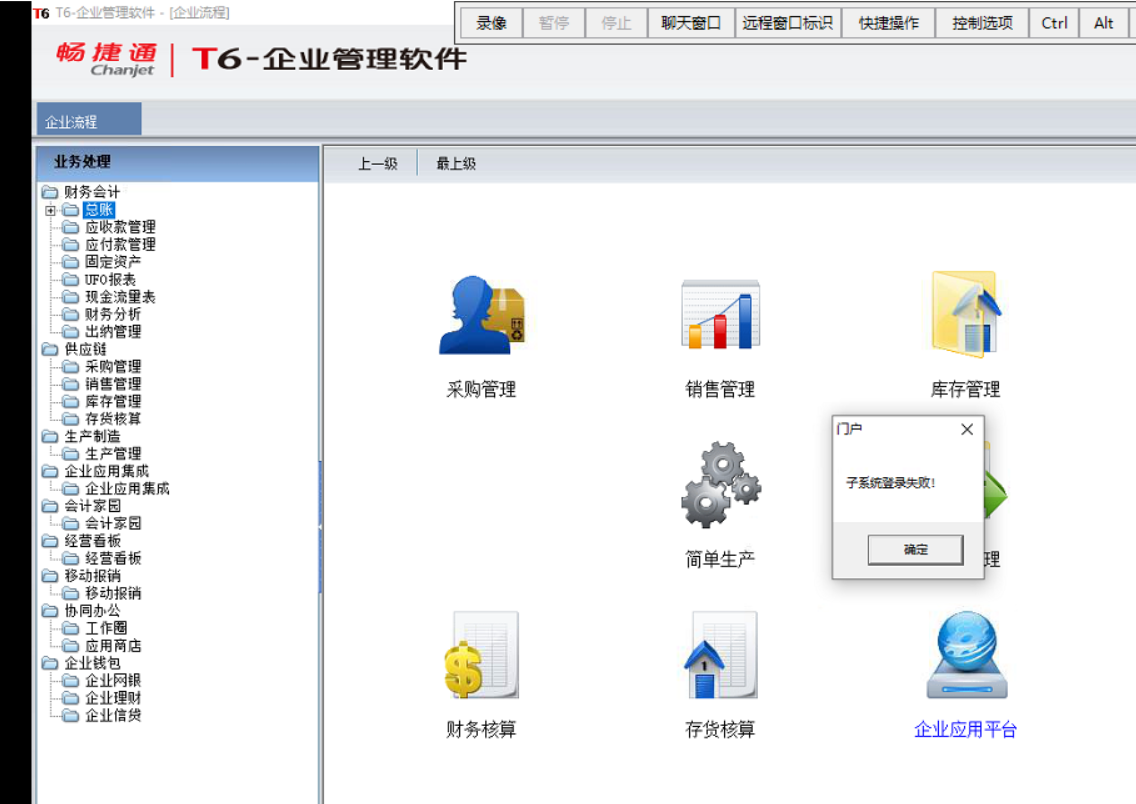Select the 供应链 root folder
Image resolution: width=1136 pixels, height=804 pixels.
click(85, 349)
